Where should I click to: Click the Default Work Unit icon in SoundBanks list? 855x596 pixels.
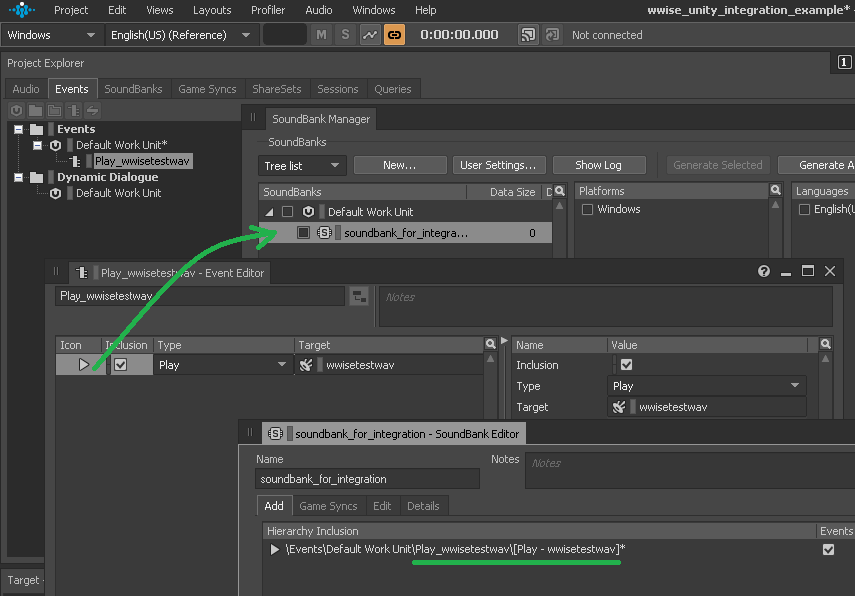point(308,212)
